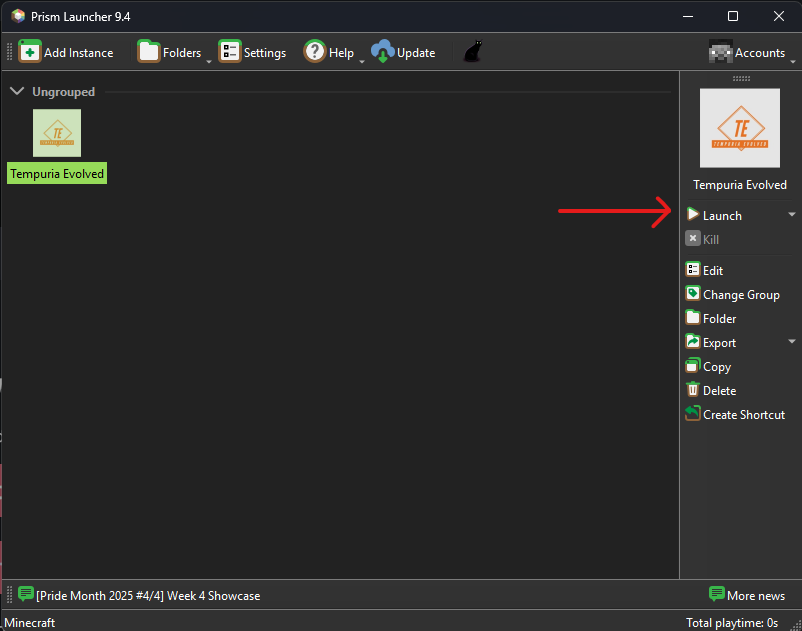Viewport: 802px width, 631px height.
Task: Open the Launch dropdown arrow
Action: [792, 214]
